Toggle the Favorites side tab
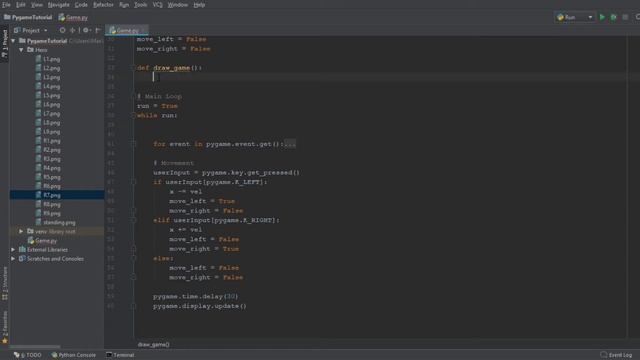The image size is (640, 360). (x=4, y=327)
